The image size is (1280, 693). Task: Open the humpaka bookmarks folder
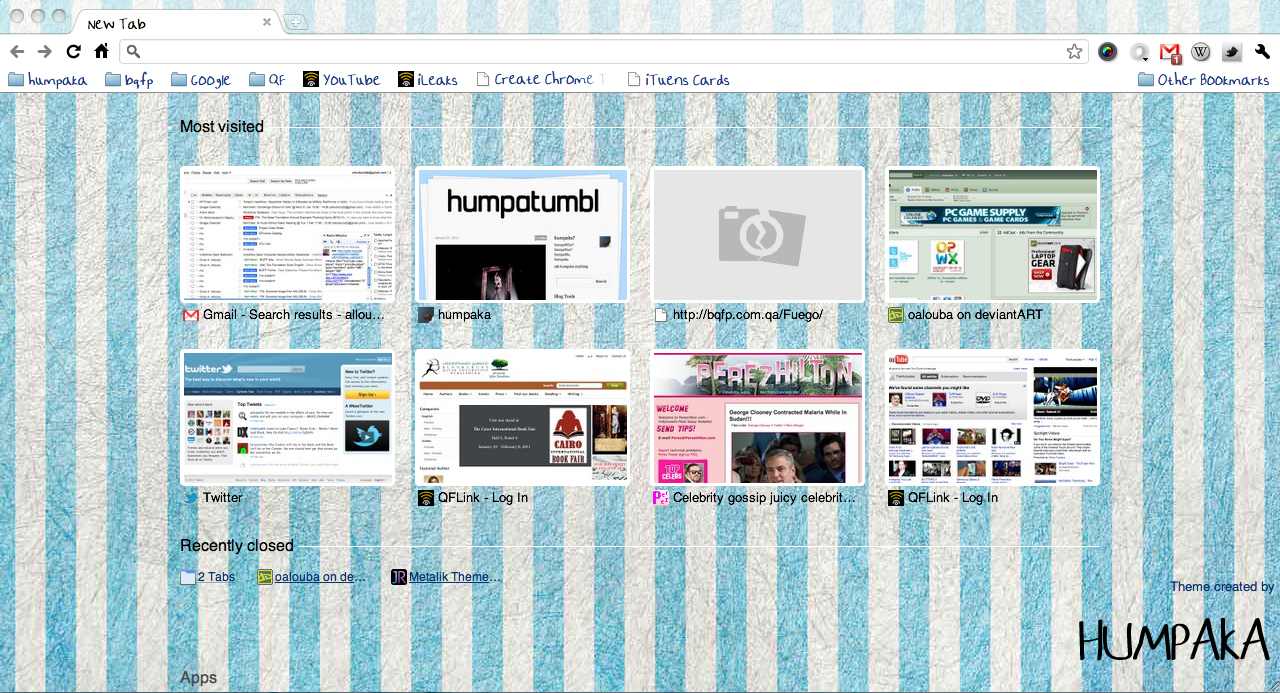(x=47, y=80)
